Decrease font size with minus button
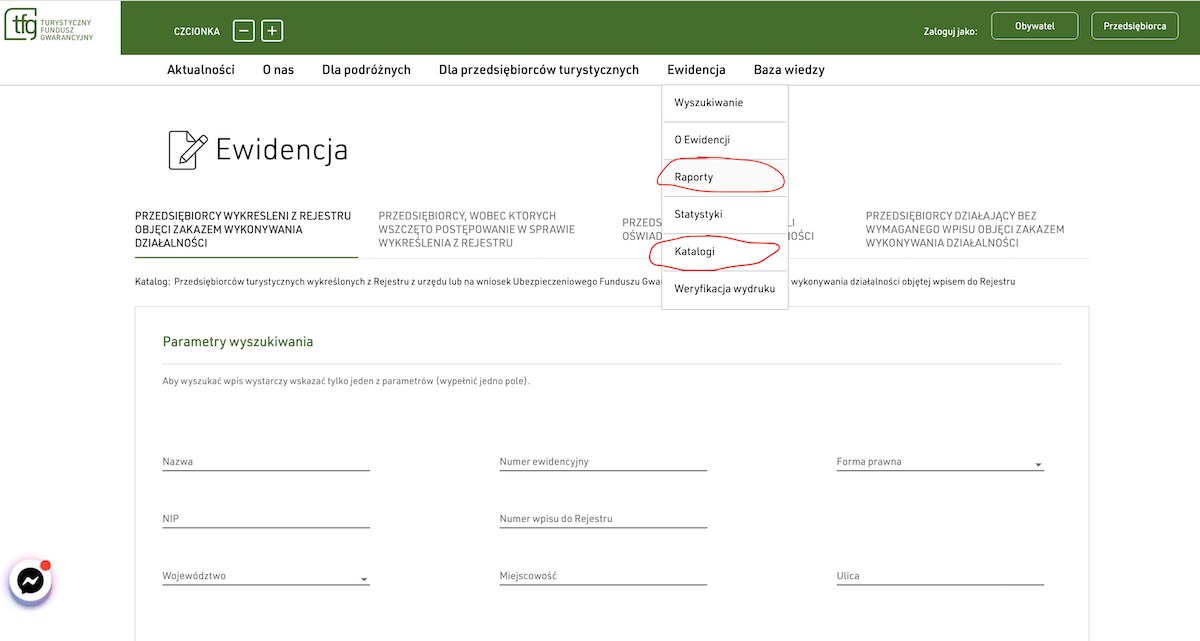 point(243,31)
